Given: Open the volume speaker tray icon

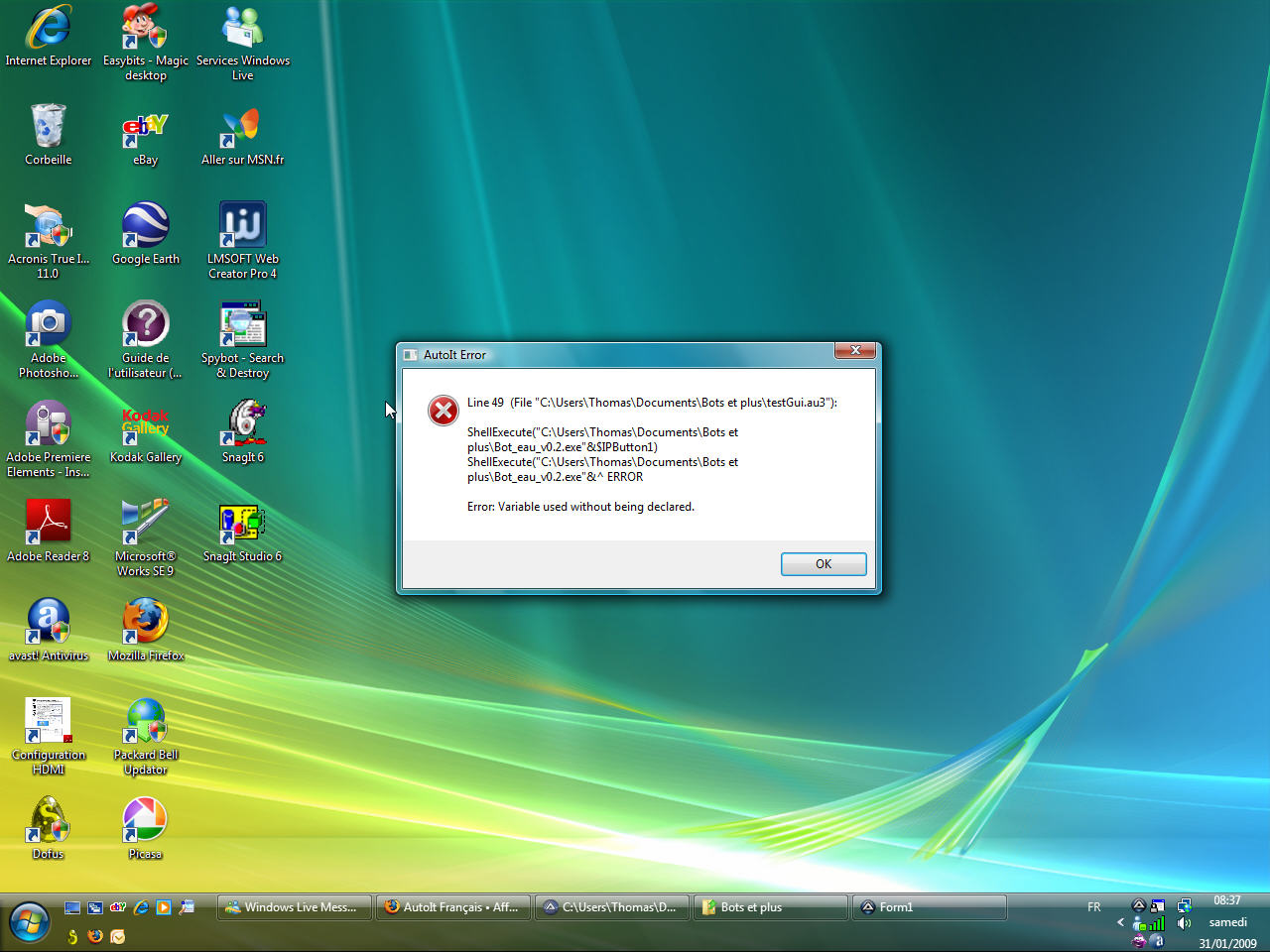Looking at the screenshot, I should (x=1184, y=923).
